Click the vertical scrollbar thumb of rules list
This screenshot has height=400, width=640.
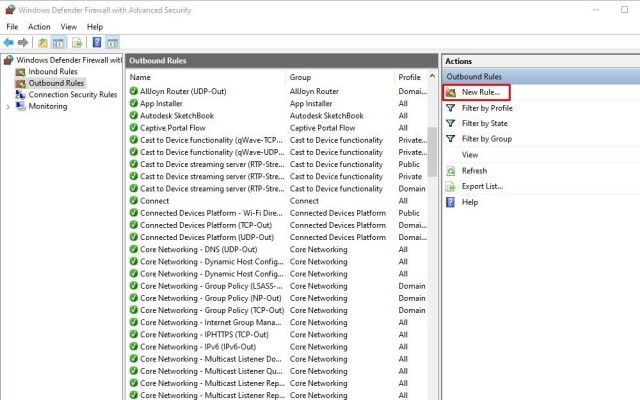(432, 152)
